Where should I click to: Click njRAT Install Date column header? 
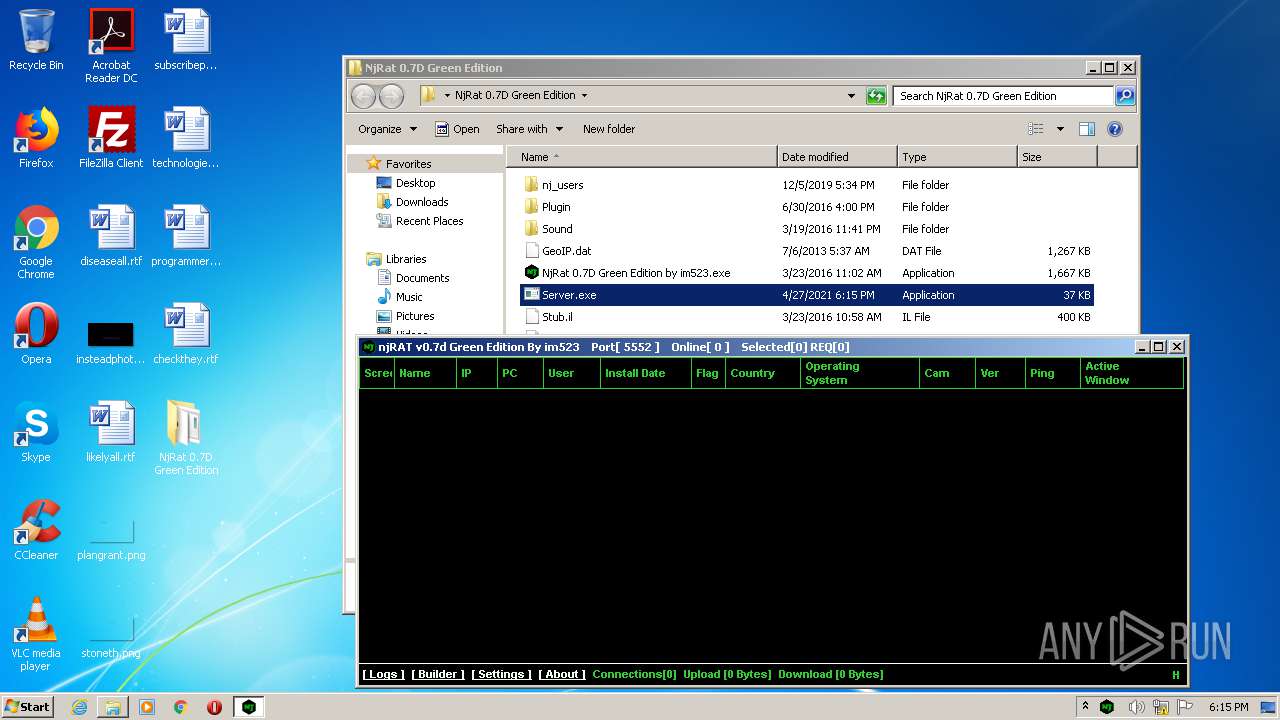click(645, 373)
